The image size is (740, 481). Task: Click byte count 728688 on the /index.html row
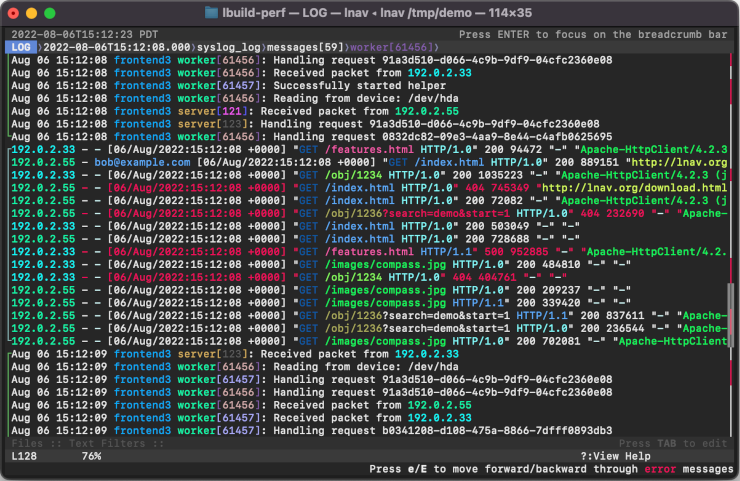tap(510, 239)
